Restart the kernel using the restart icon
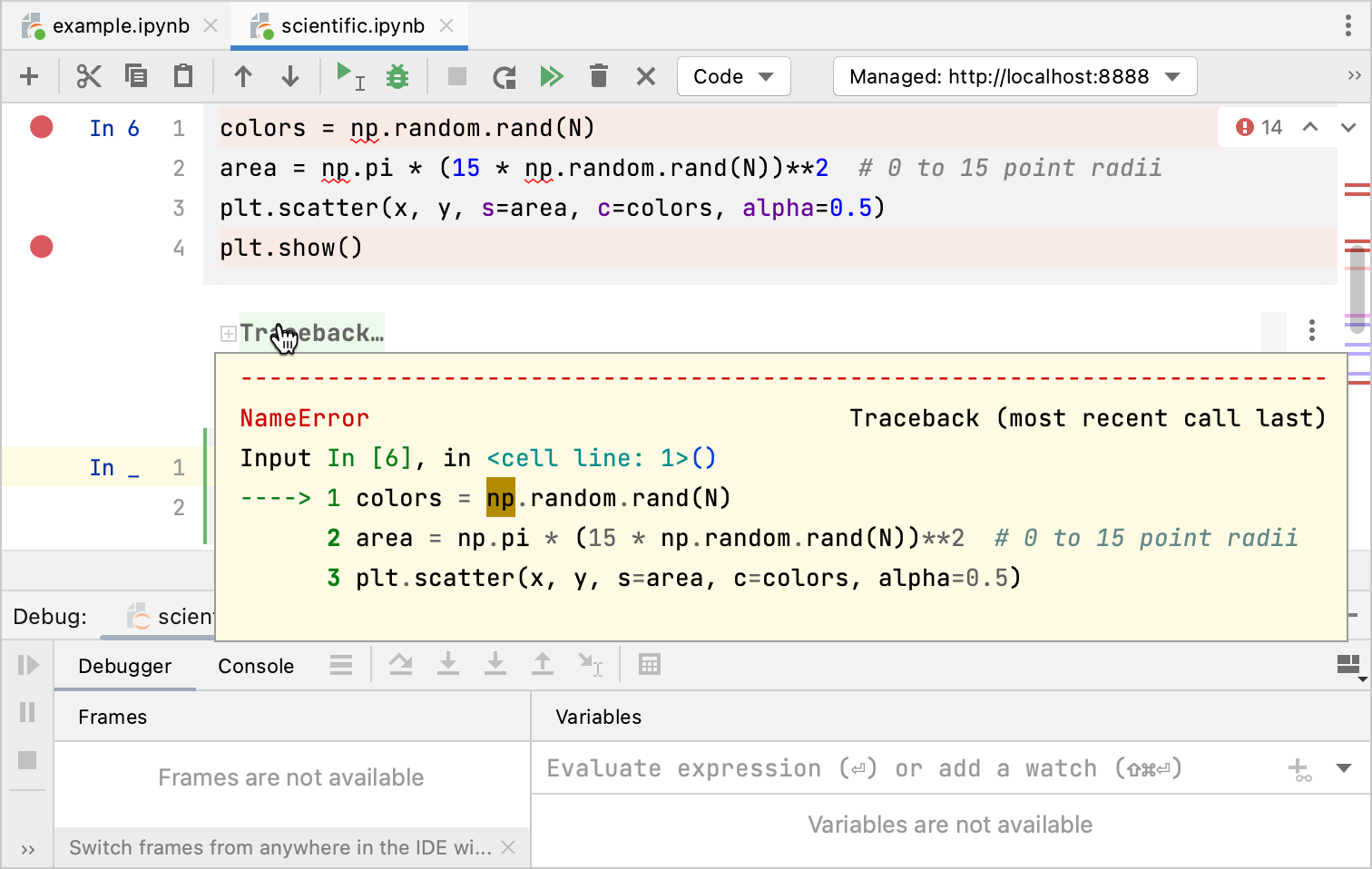1372x869 pixels. pos(505,76)
